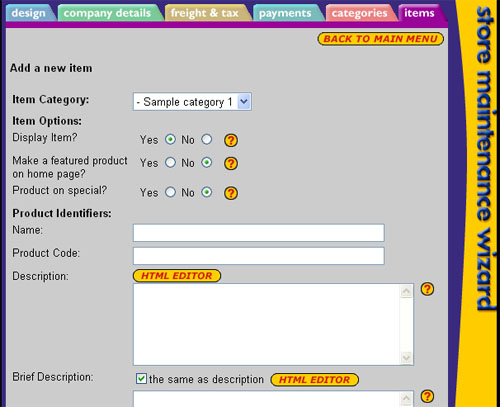
Task: Click the description scrollbar down arrow
Action: (x=406, y=358)
